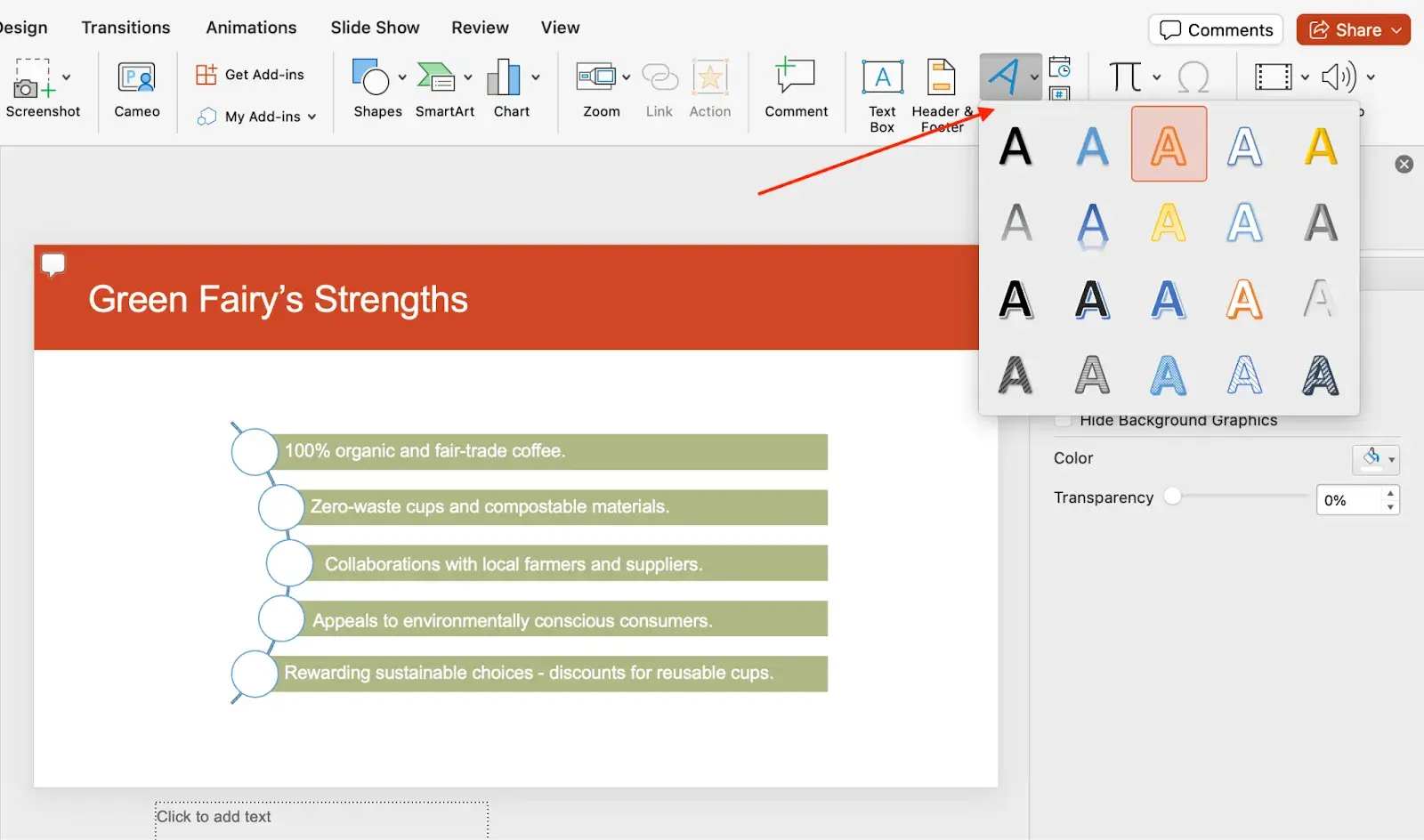
Task: Insert a Chart from ribbon
Action: pyautogui.click(x=505, y=78)
